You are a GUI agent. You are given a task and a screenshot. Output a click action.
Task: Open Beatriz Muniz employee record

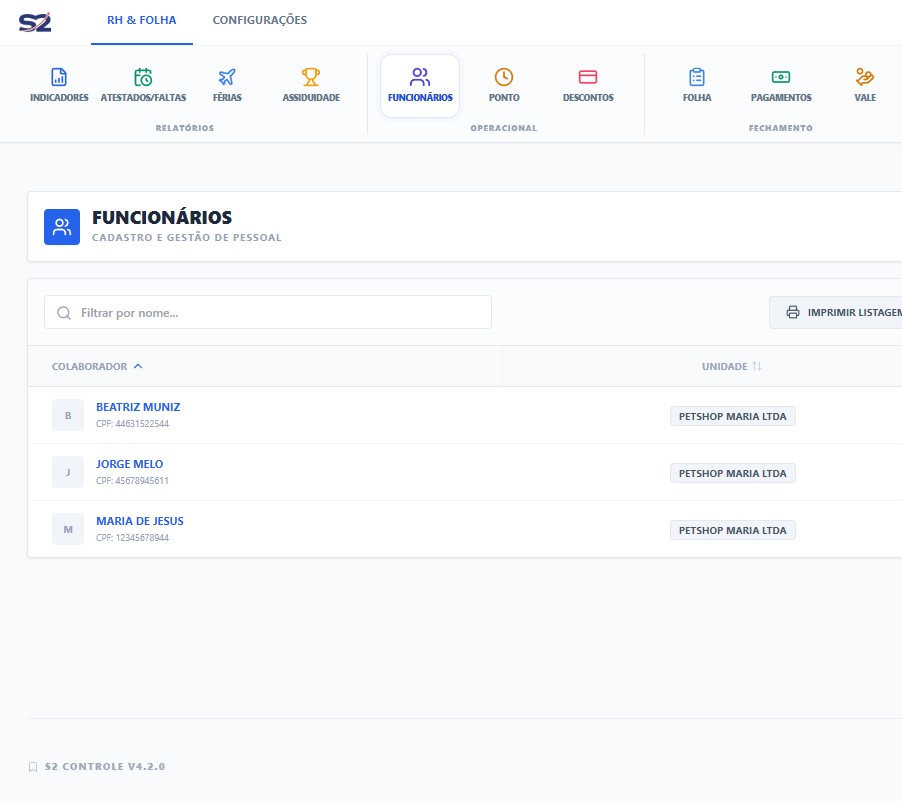pyautogui.click(x=138, y=408)
